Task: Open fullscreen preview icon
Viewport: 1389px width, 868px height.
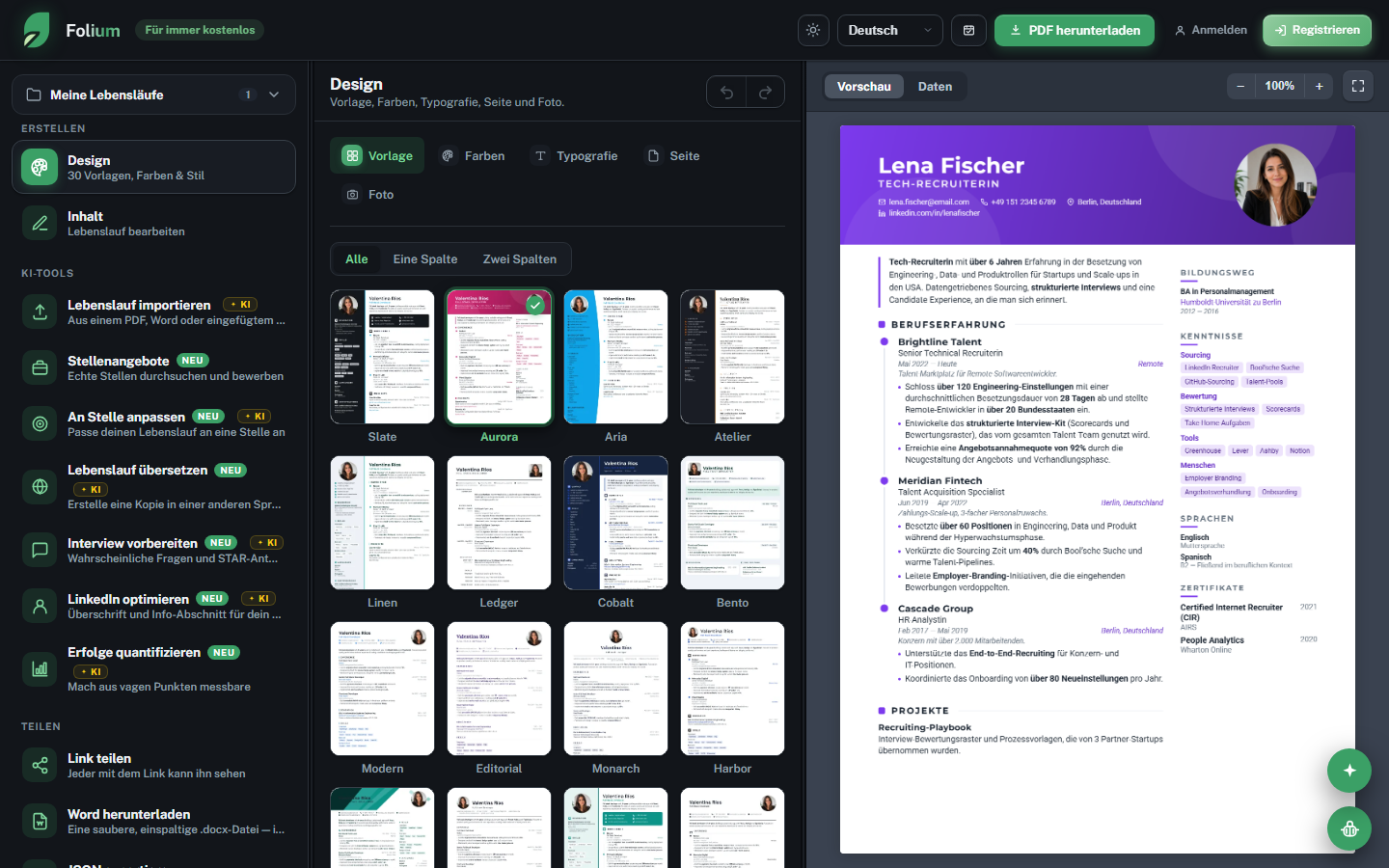Action: (1358, 86)
